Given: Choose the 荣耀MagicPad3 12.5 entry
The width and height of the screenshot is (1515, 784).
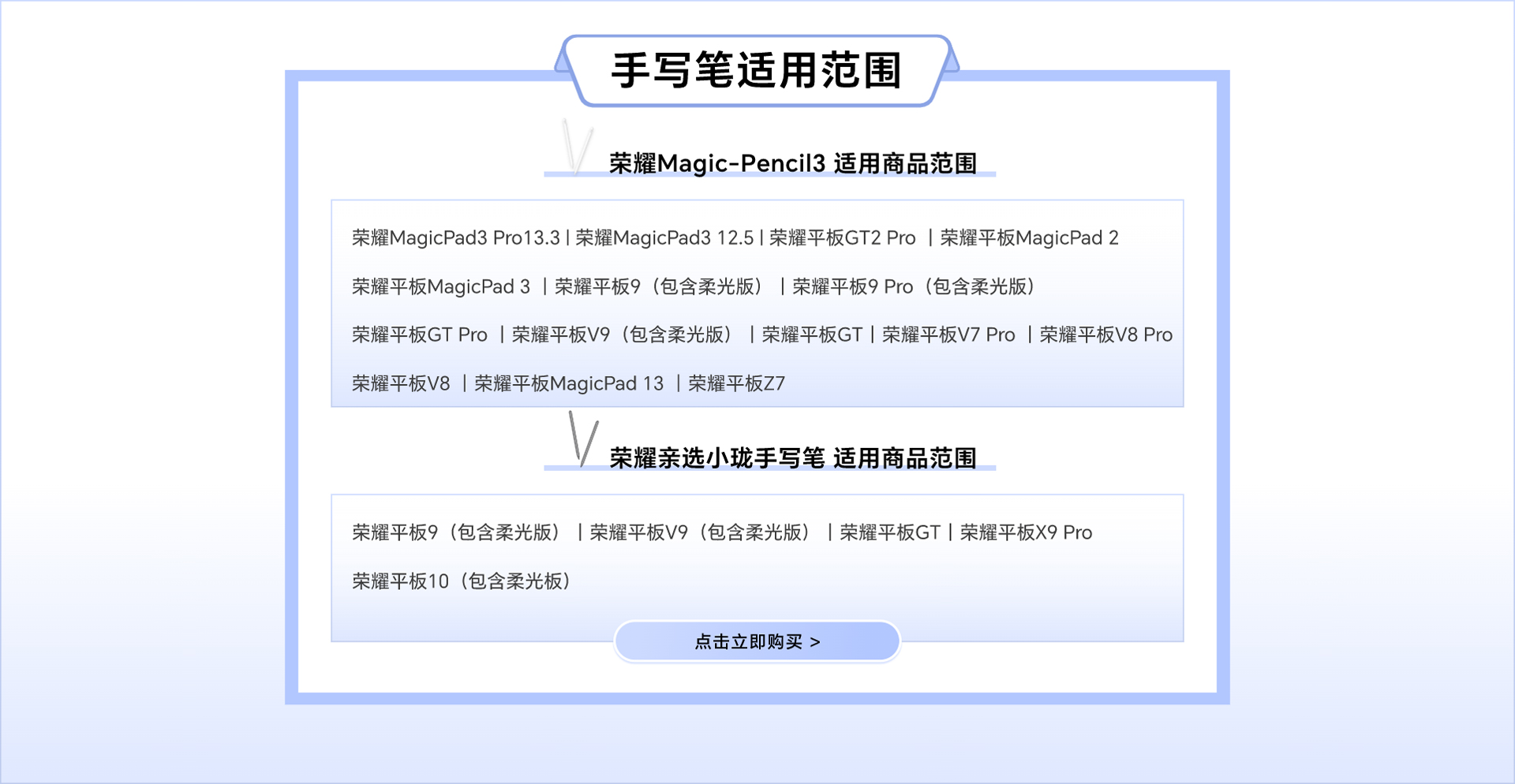Looking at the screenshot, I should pos(664,238).
